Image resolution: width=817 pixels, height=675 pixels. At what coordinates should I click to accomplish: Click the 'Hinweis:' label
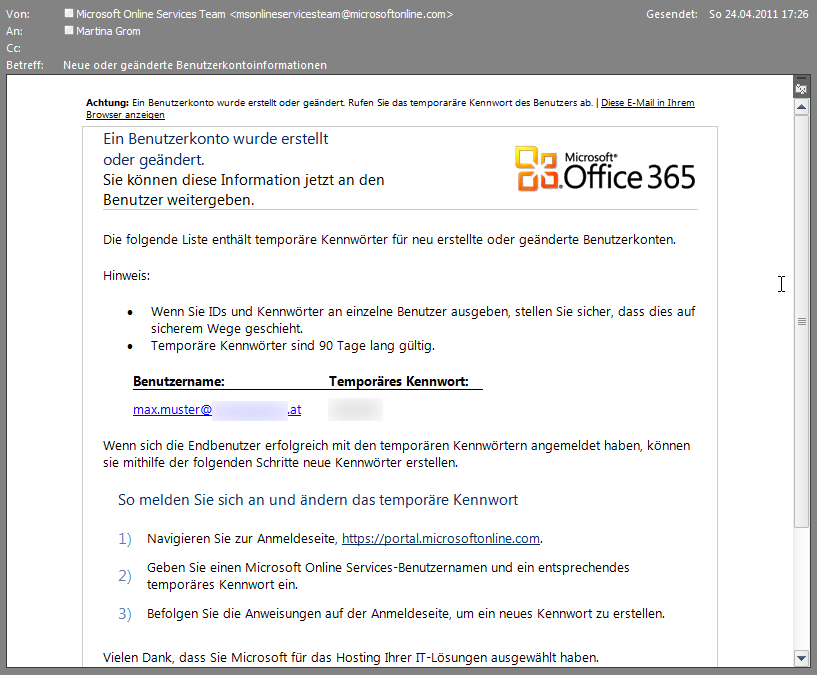127,275
